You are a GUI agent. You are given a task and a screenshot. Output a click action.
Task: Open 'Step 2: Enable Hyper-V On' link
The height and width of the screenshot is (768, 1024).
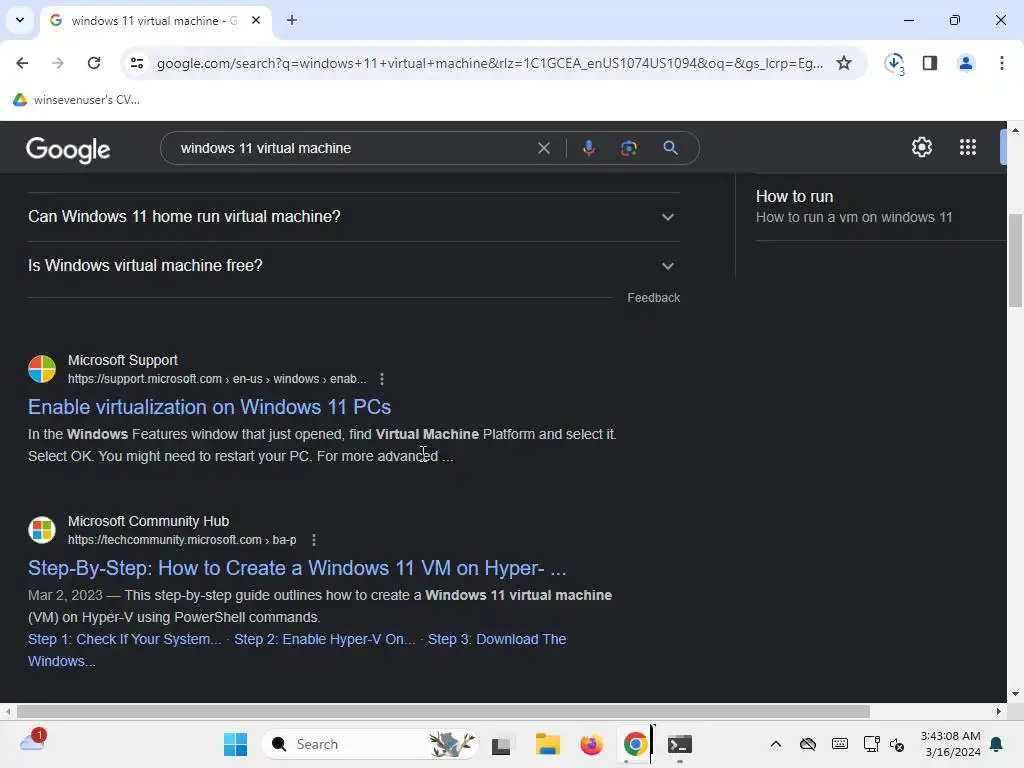[325, 639]
